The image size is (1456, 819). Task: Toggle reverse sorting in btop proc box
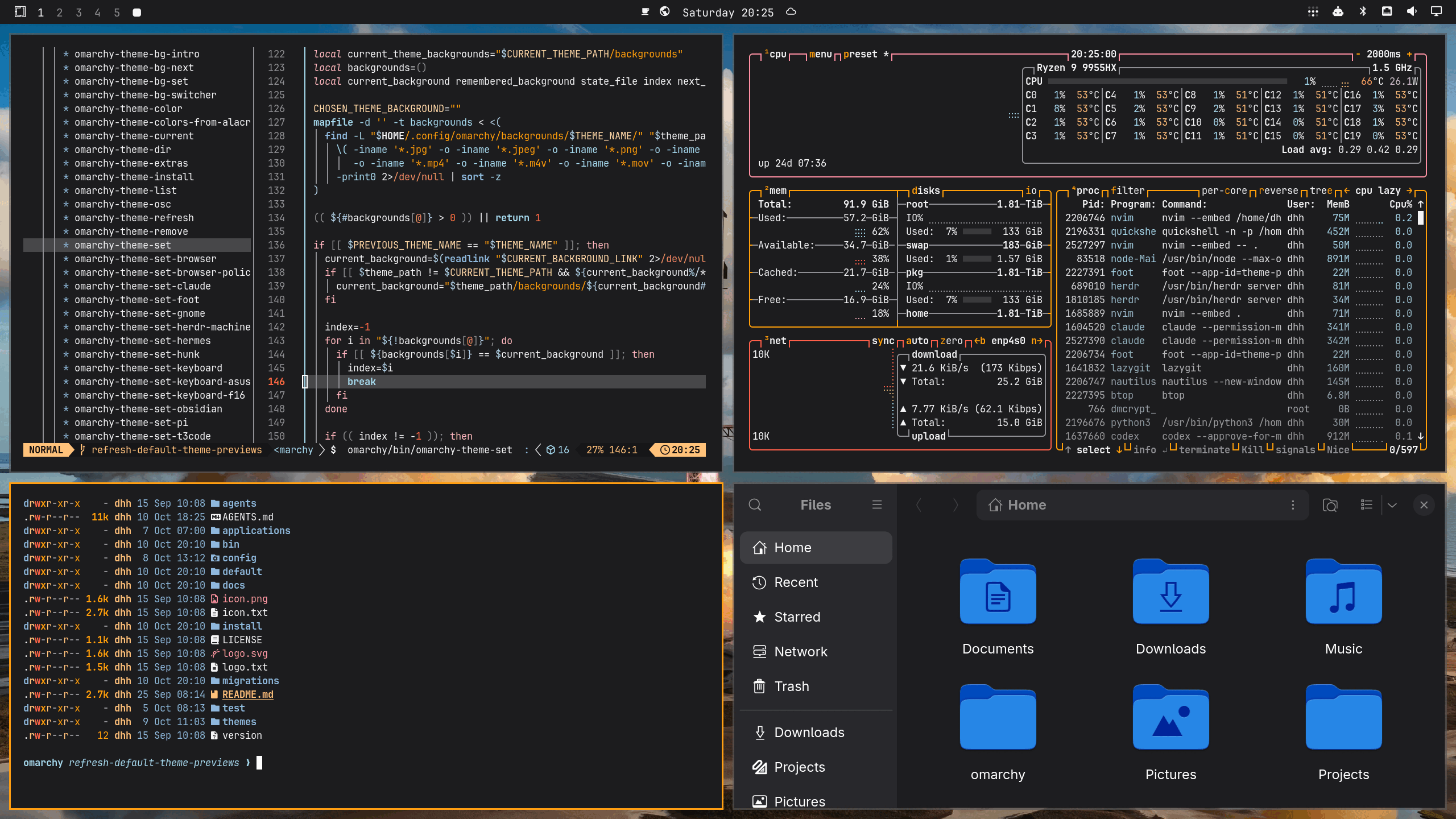point(1278,191)
